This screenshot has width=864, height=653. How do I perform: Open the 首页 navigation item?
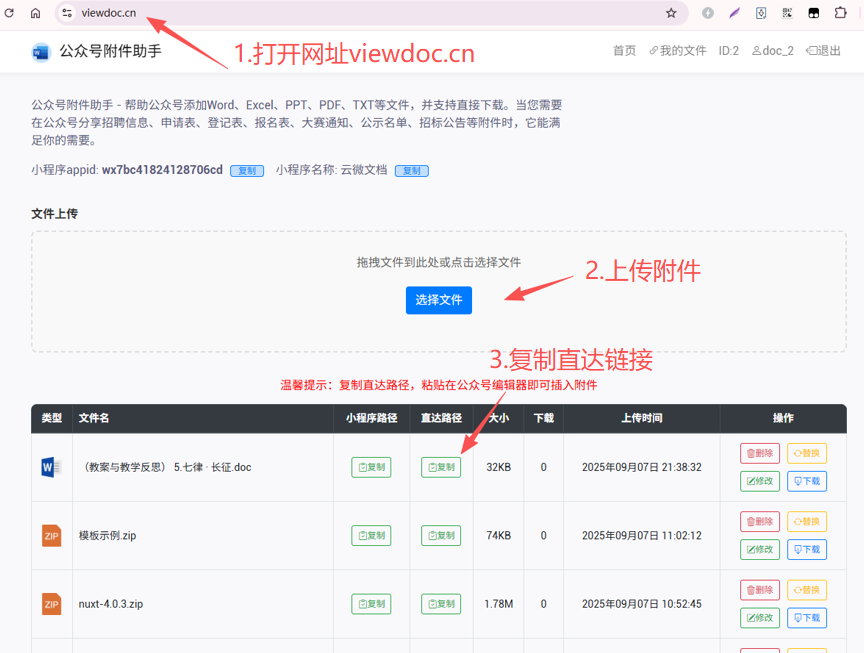coord(624,51)
